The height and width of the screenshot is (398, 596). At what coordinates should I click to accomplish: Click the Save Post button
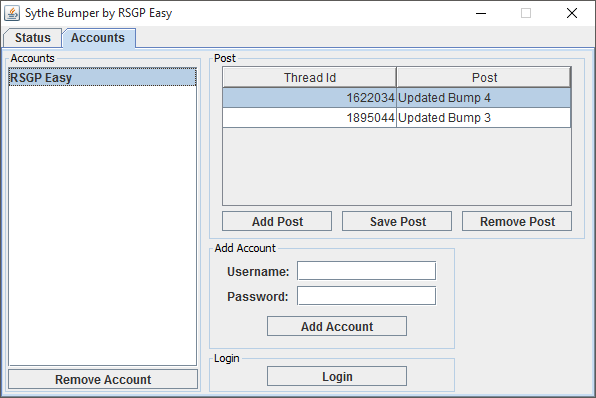point(397,221)
